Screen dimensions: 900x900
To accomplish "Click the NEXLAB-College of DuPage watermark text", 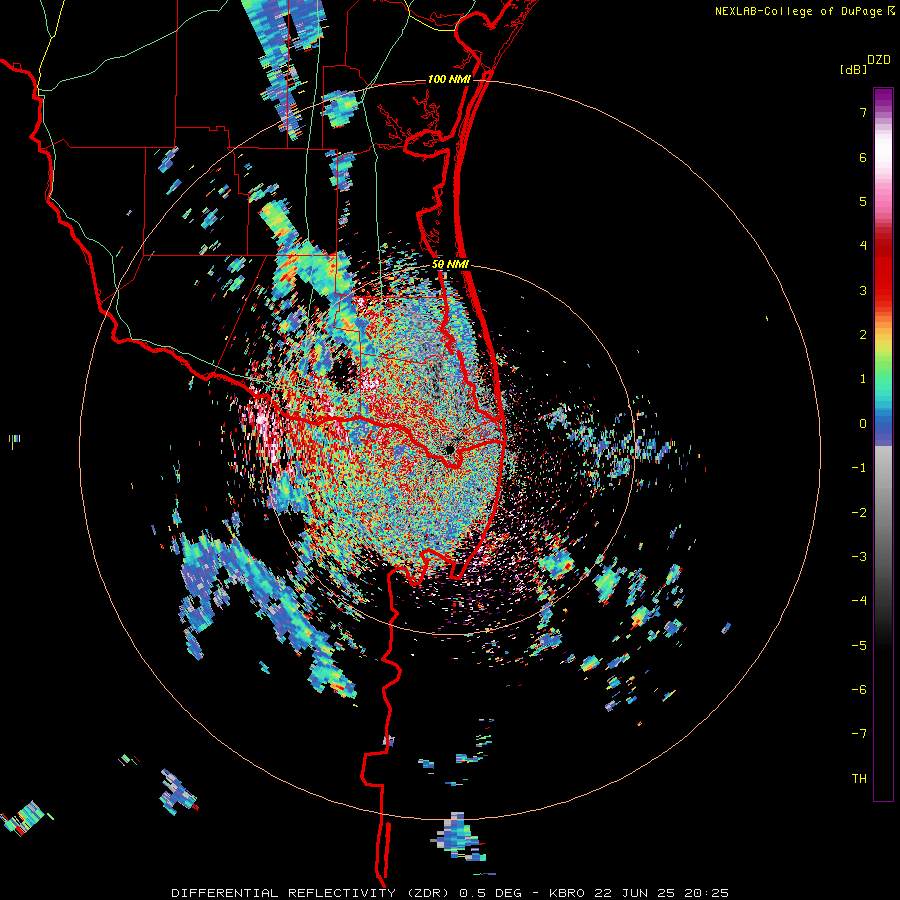I will tap(798, 11).
